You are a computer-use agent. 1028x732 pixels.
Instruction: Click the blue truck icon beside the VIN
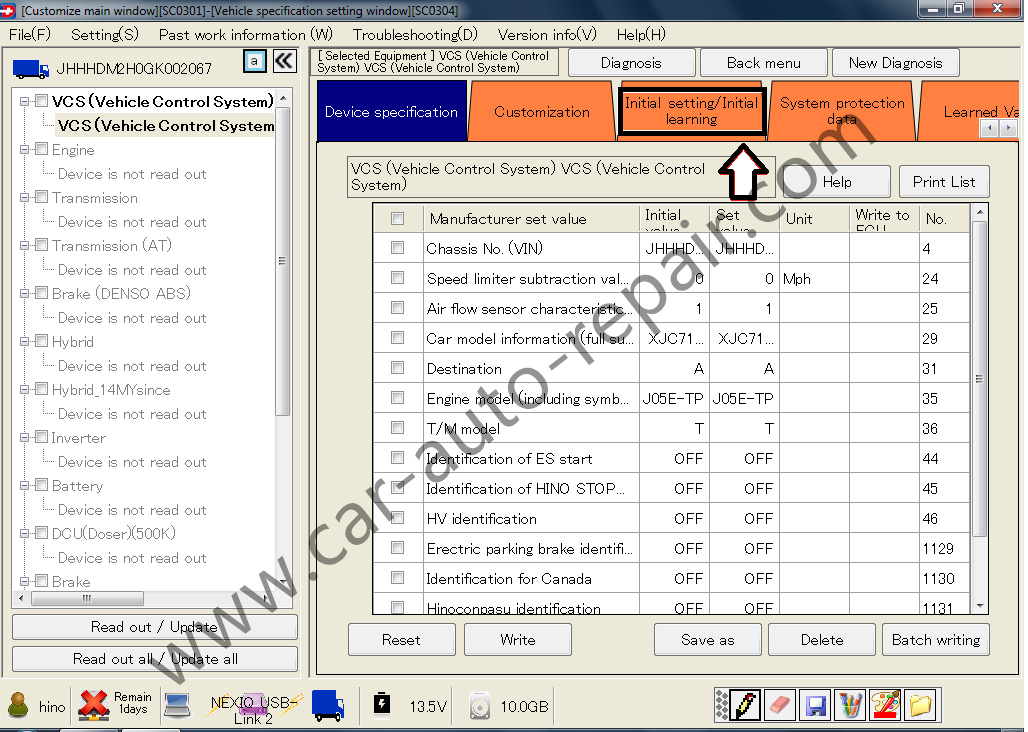[x=30, y=68]
